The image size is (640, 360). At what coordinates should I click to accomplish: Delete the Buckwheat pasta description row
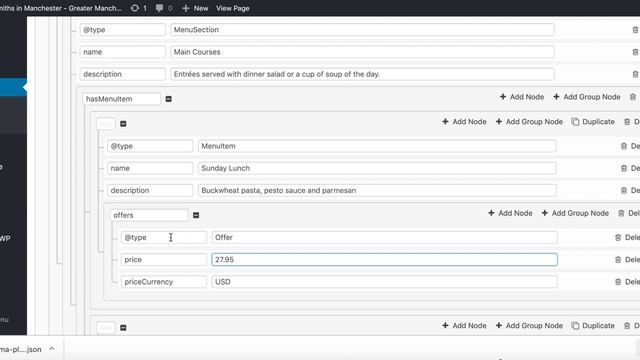click(630, 190)
